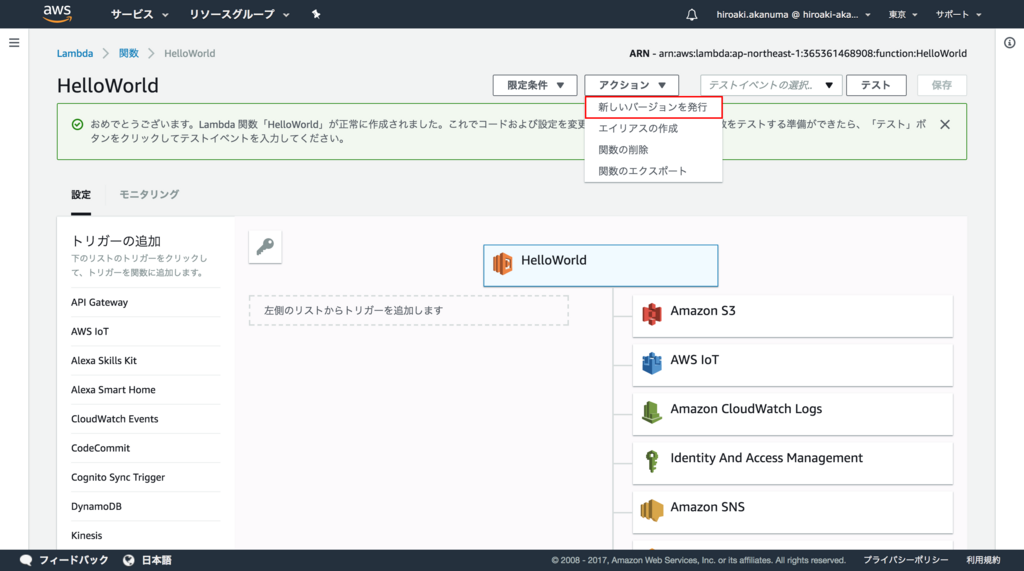The image size is (1024, 571).
Task: Click the green success check icon
Action: [77, 124]
